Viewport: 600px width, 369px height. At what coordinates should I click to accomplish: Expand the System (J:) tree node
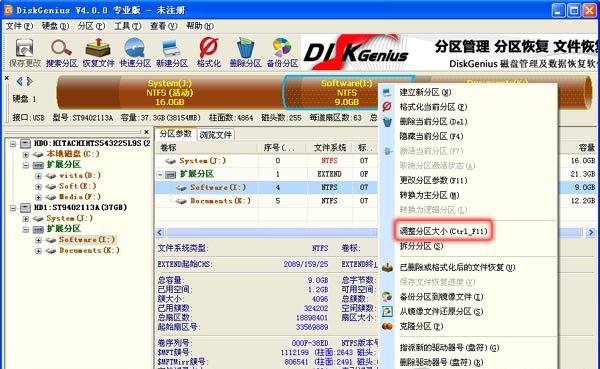coord(26,219)
